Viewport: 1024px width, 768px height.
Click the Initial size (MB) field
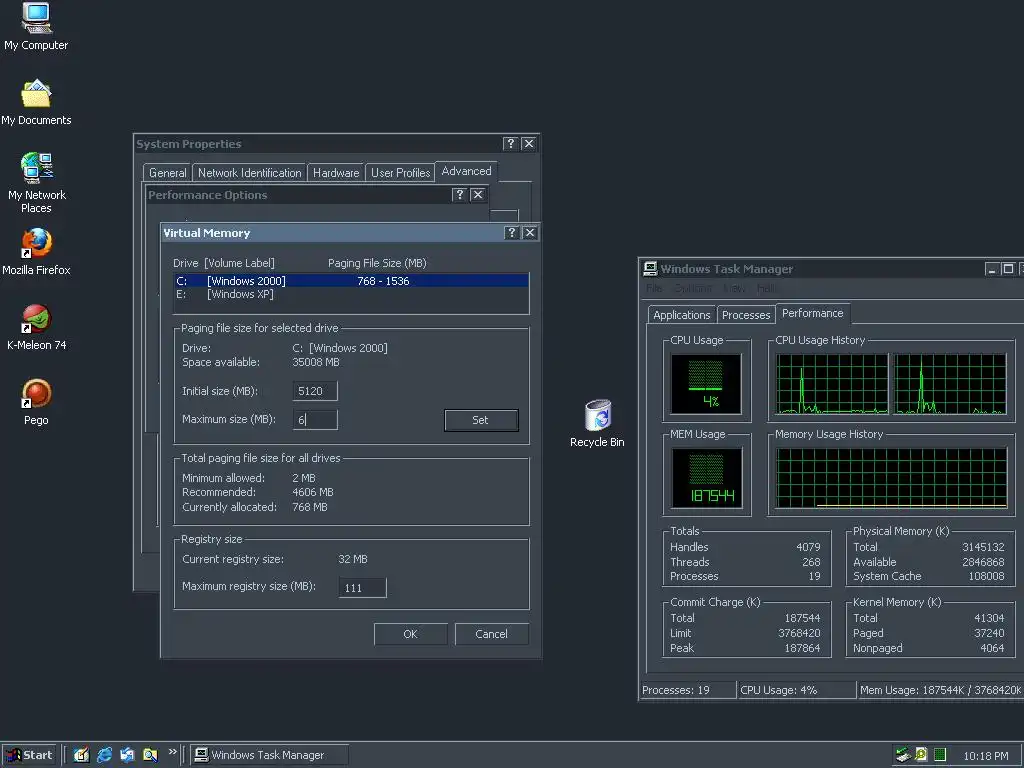click(x=315, y=391)
